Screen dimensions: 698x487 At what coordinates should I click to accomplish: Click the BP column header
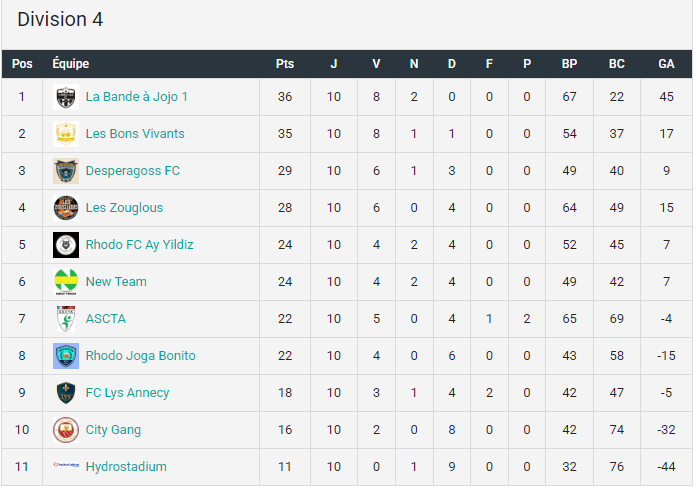coord(569,64)
